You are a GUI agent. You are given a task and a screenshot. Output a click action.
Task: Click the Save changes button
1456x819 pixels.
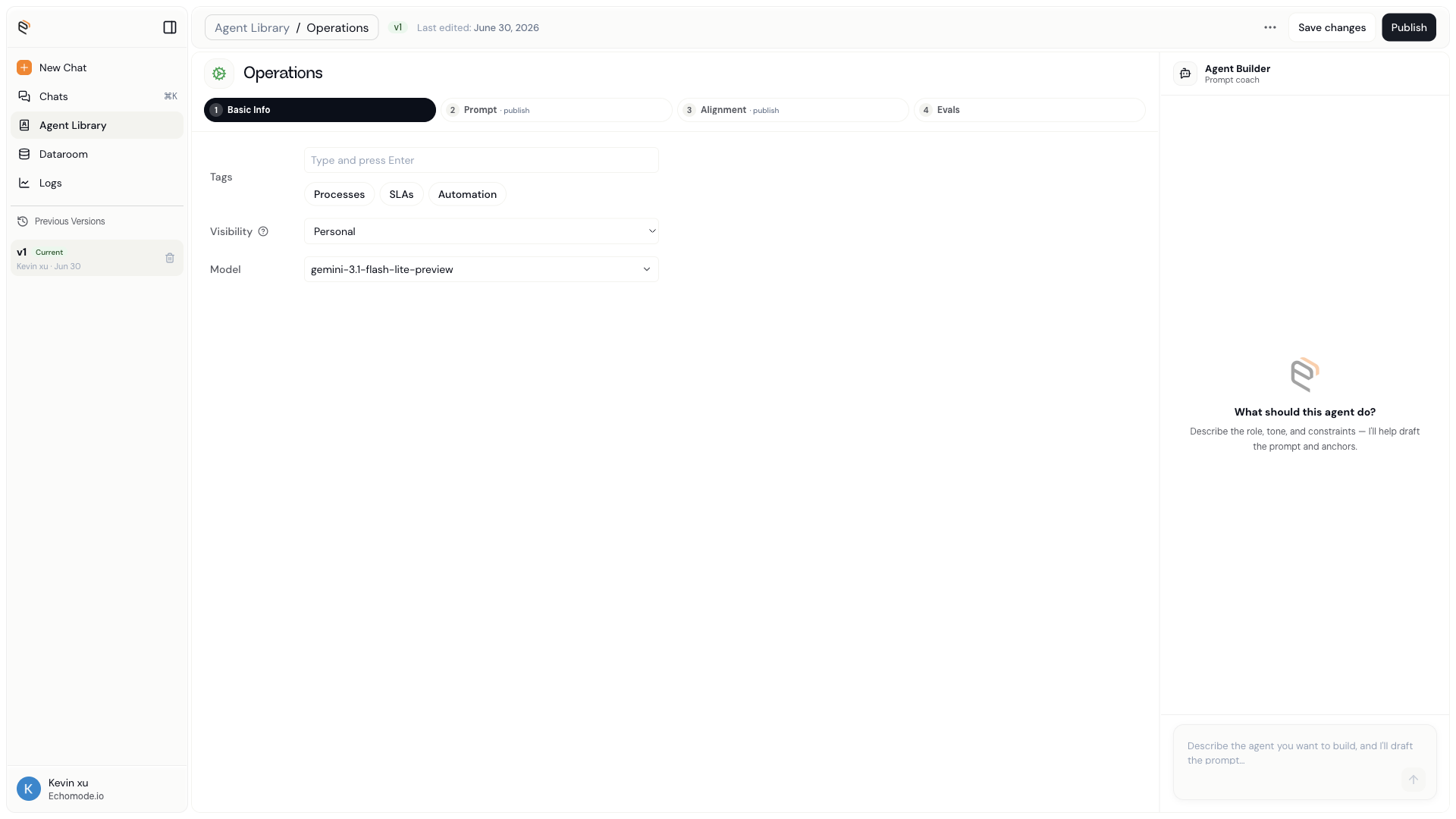(x=1332, y=27)
